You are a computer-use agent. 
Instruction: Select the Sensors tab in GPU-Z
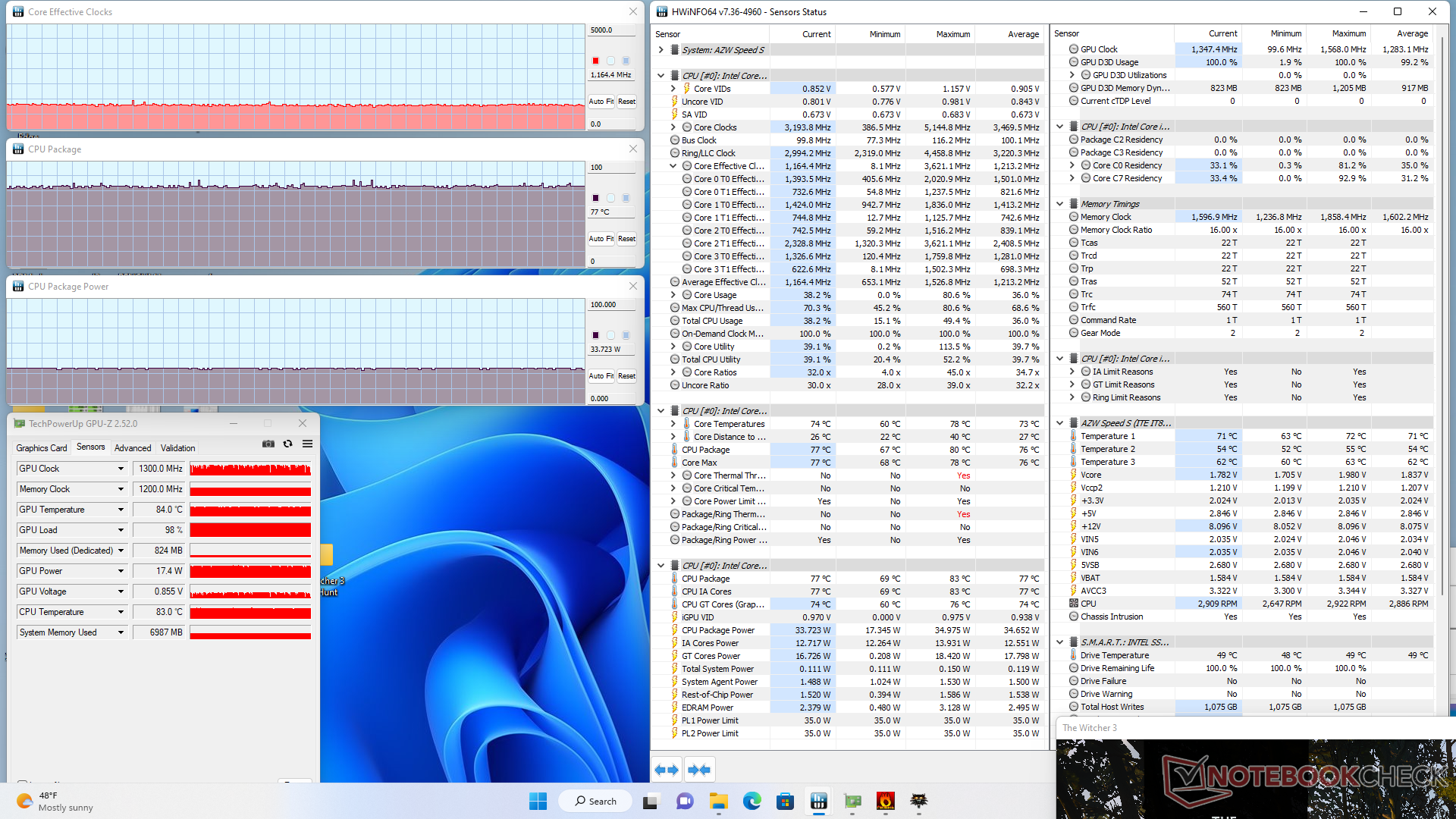click(91, 447)
